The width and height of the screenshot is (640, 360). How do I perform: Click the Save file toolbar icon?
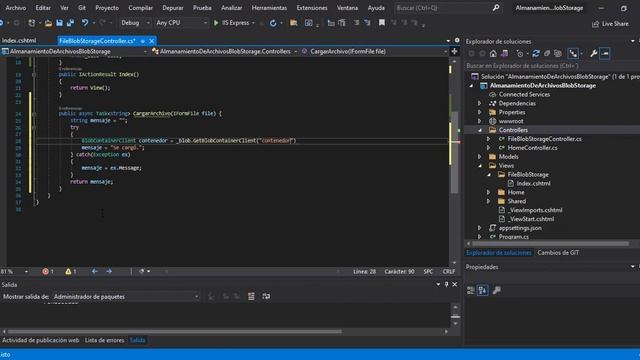pos(60,23)
